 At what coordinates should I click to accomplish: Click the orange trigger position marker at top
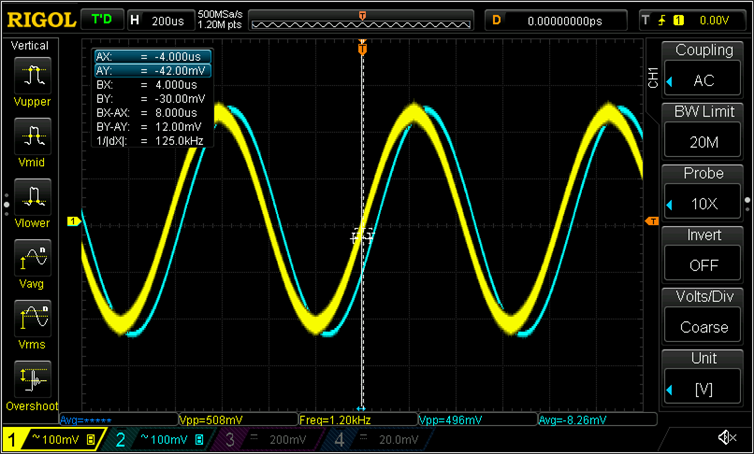(362, 48)
